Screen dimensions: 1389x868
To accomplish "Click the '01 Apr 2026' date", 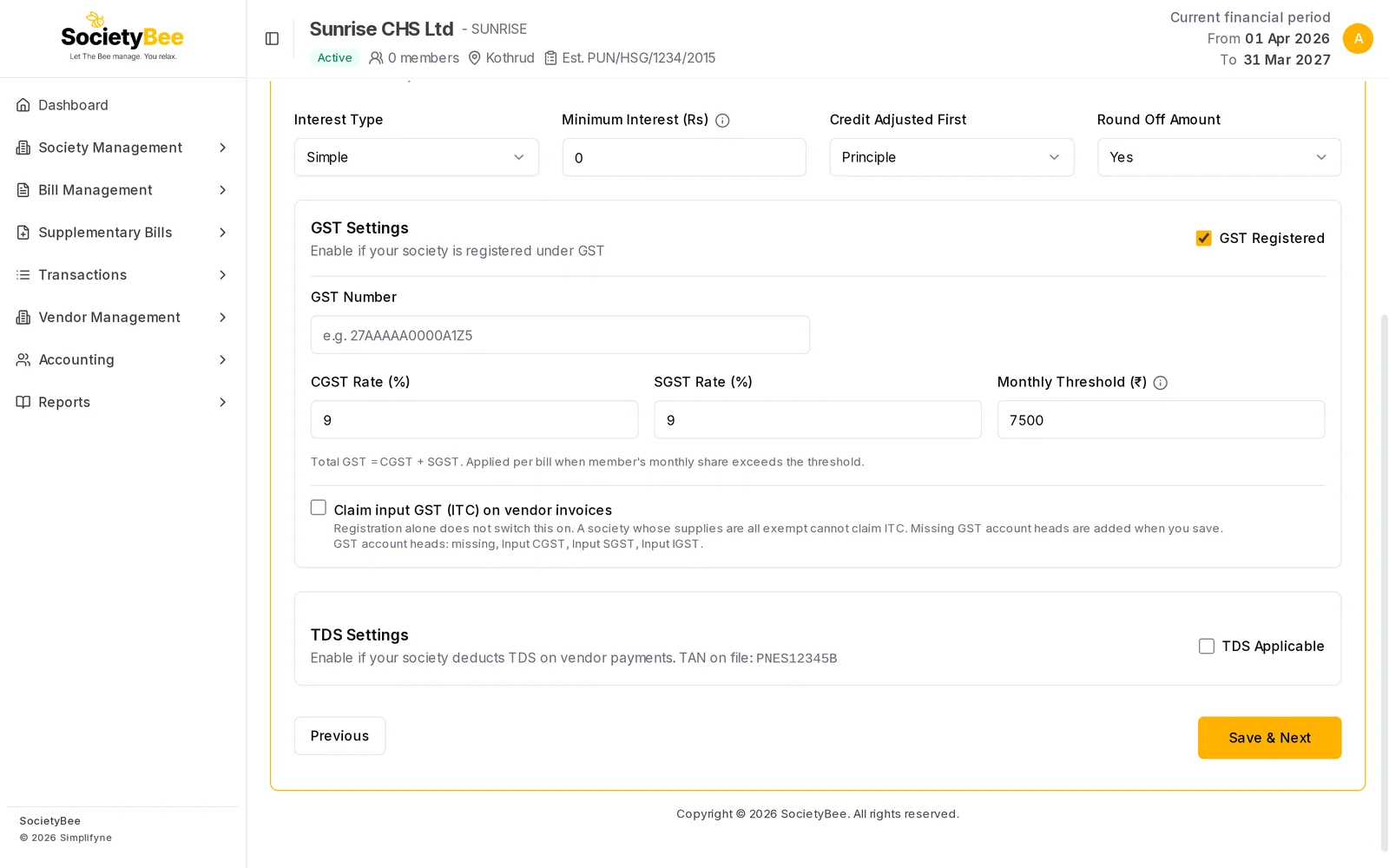I will 1287,38.
